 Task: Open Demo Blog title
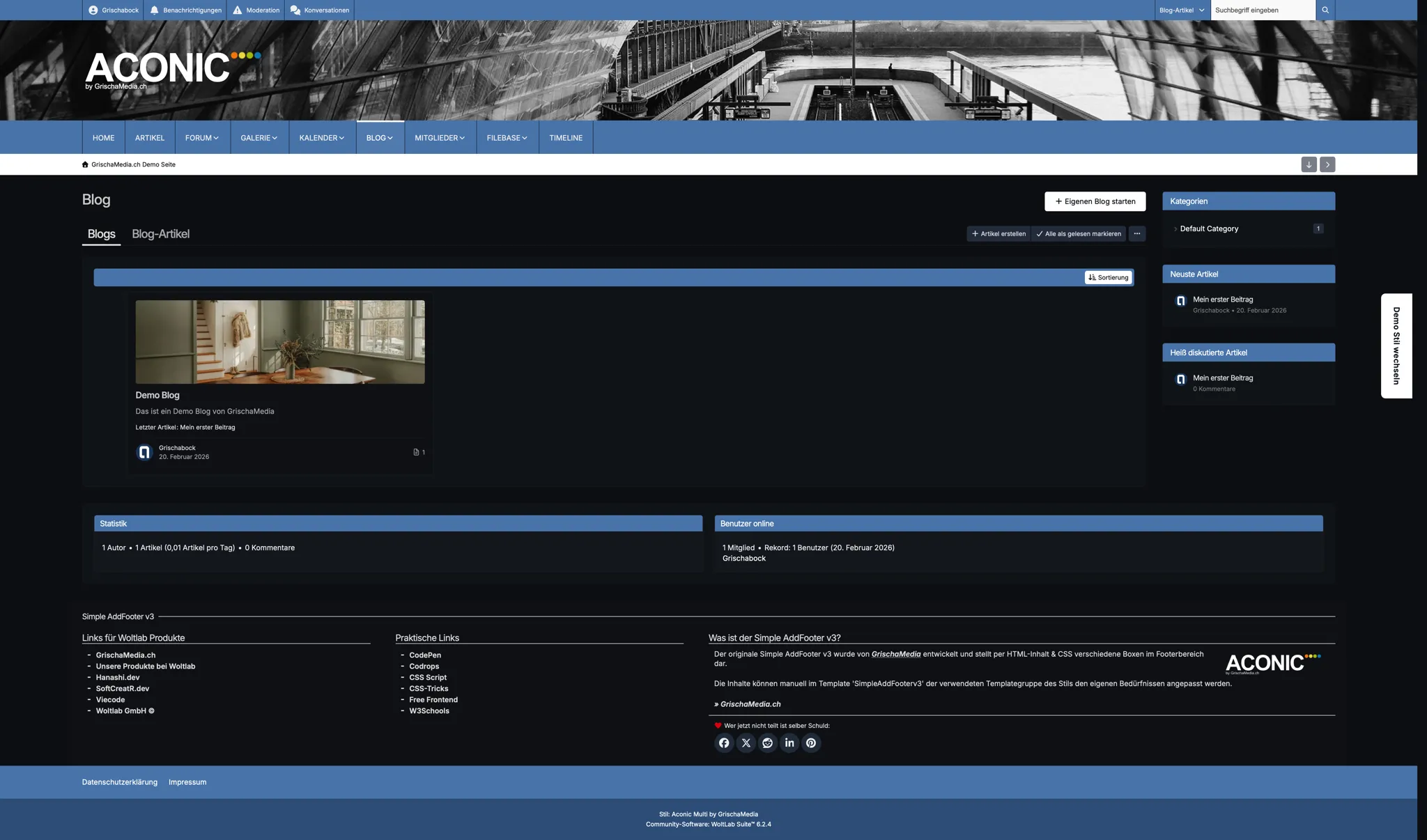157,395
